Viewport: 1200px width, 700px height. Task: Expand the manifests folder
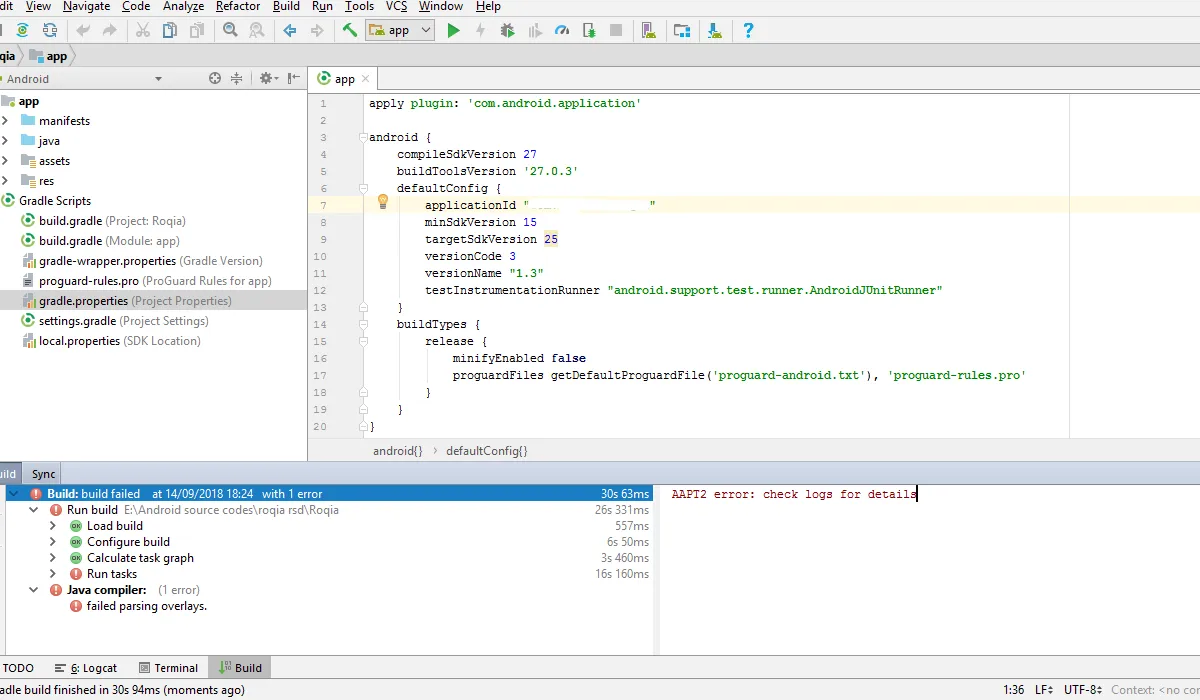click(x=6, y=121)
